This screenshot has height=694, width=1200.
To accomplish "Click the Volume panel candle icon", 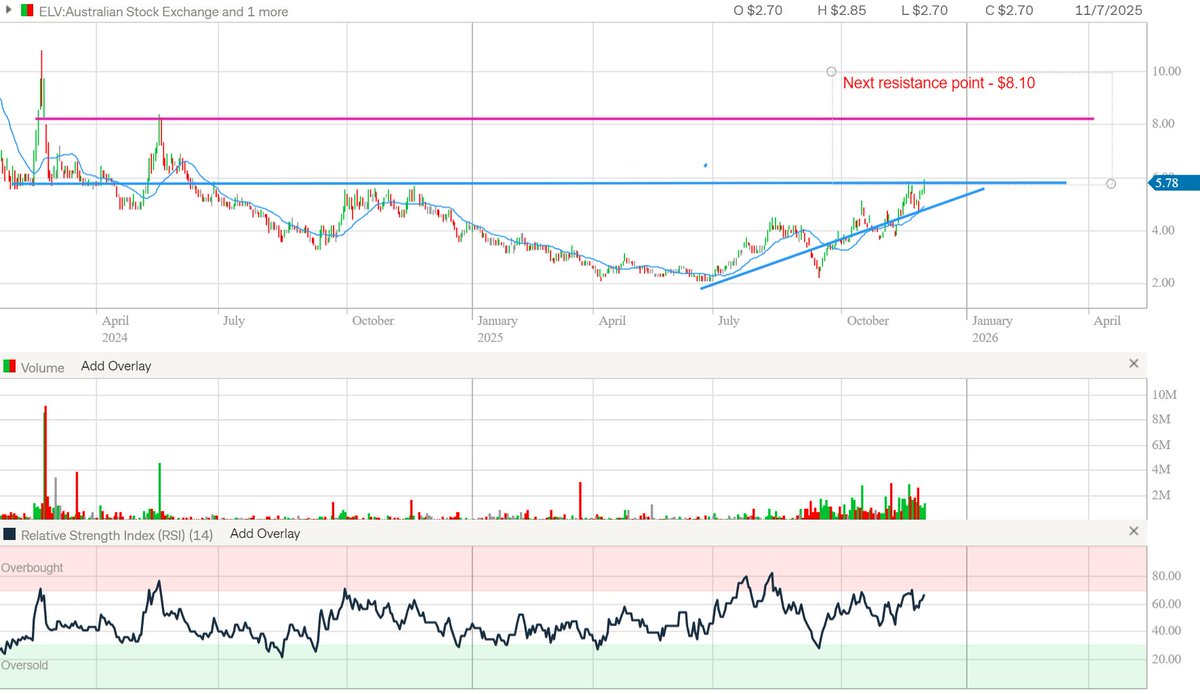I will (x=11, y=367).
